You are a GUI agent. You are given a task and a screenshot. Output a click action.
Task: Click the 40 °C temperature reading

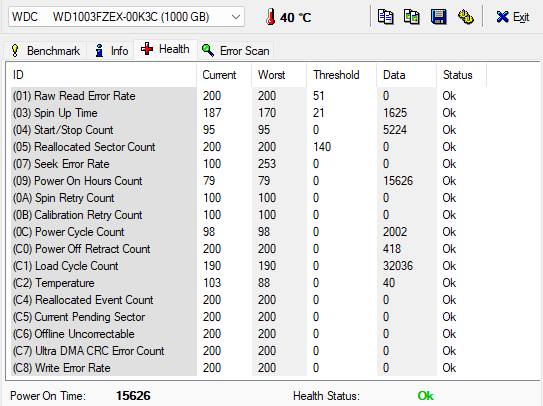(295, 17)
